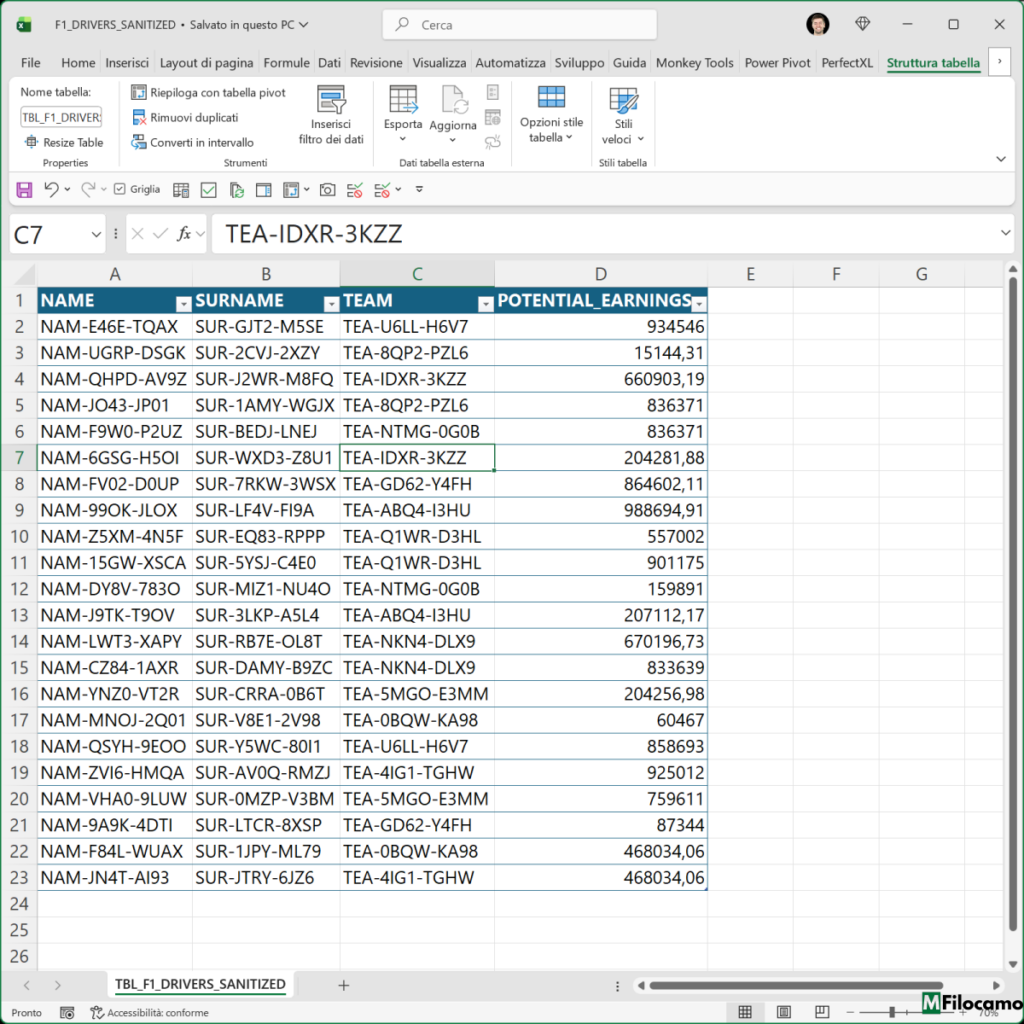Select cell with NAM-QHPD-AV9Z

pos(115,379)
